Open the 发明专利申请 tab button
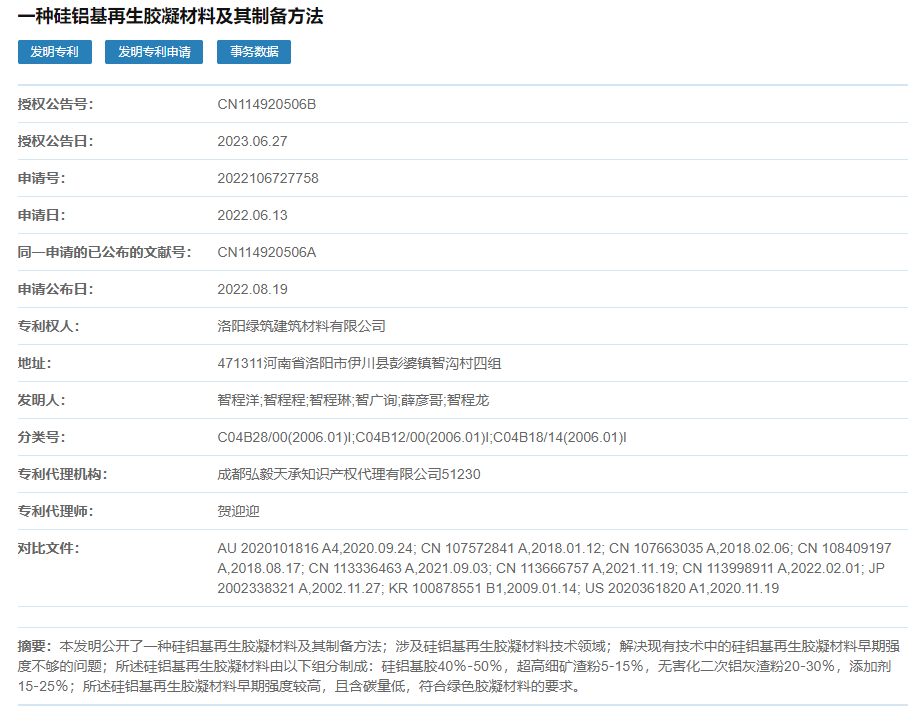Screen dimensions: 915x707 click(x=154, y=52)
